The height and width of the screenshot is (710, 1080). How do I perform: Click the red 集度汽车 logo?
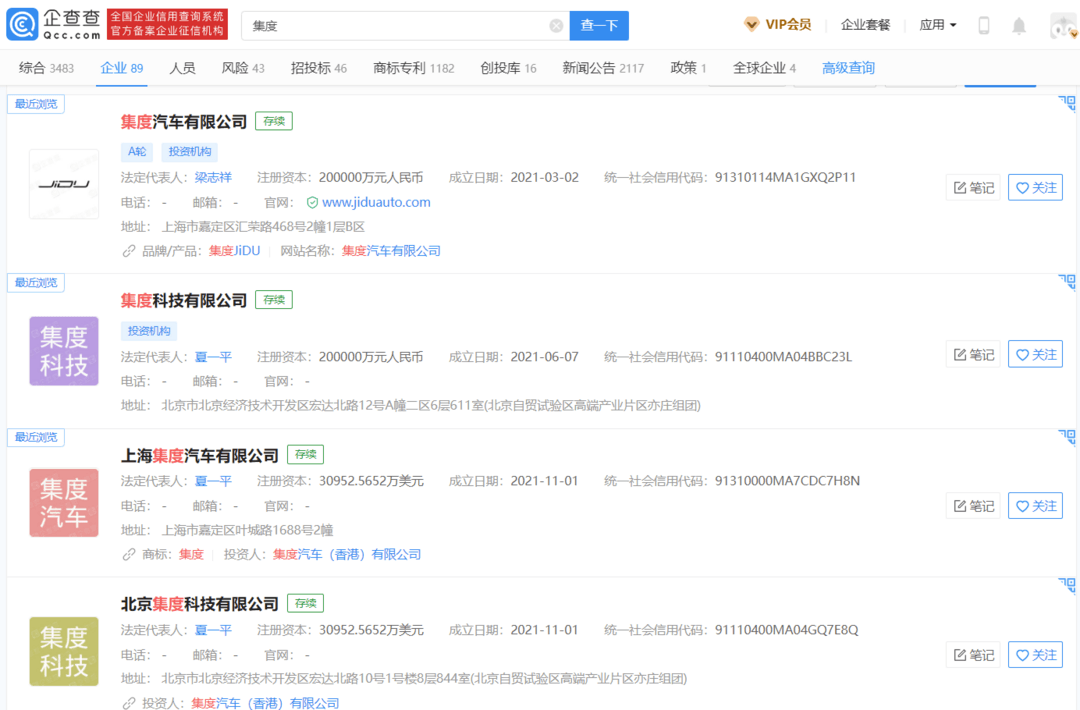point(64,503)
